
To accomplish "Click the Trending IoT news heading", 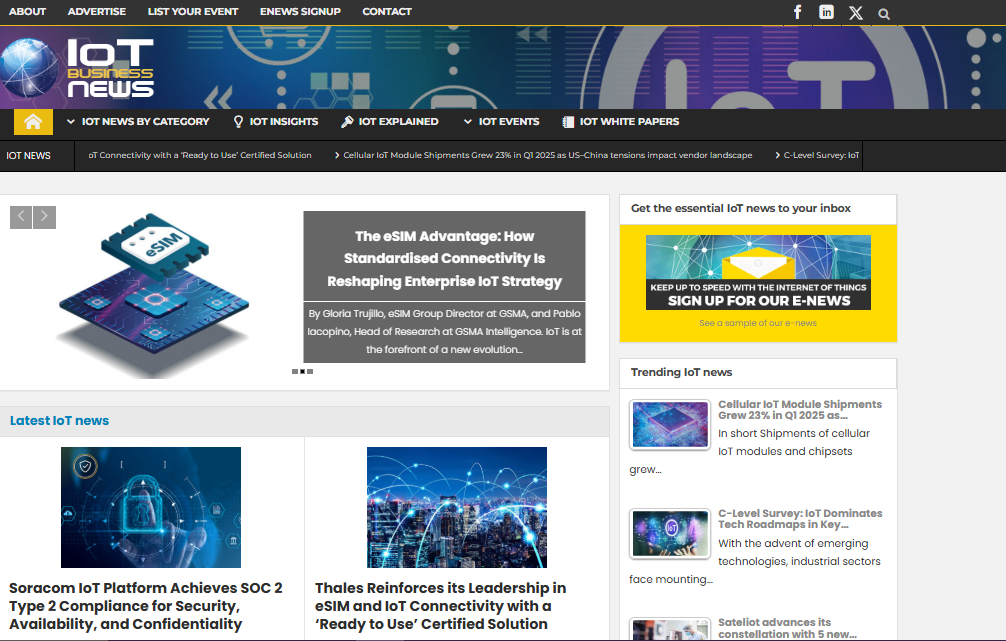I will (x=681, y=372).
